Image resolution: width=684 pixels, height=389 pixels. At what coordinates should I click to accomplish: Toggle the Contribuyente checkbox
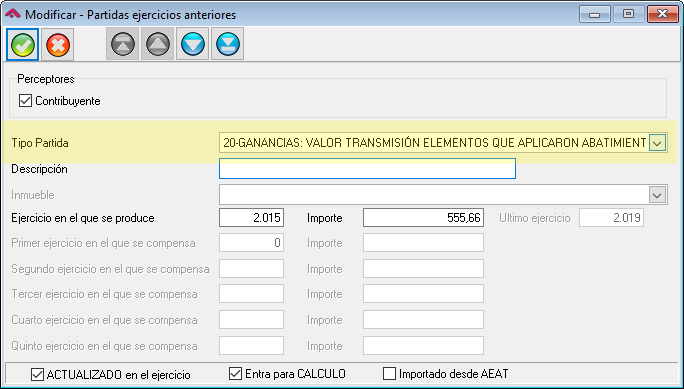tap(25, 101)
